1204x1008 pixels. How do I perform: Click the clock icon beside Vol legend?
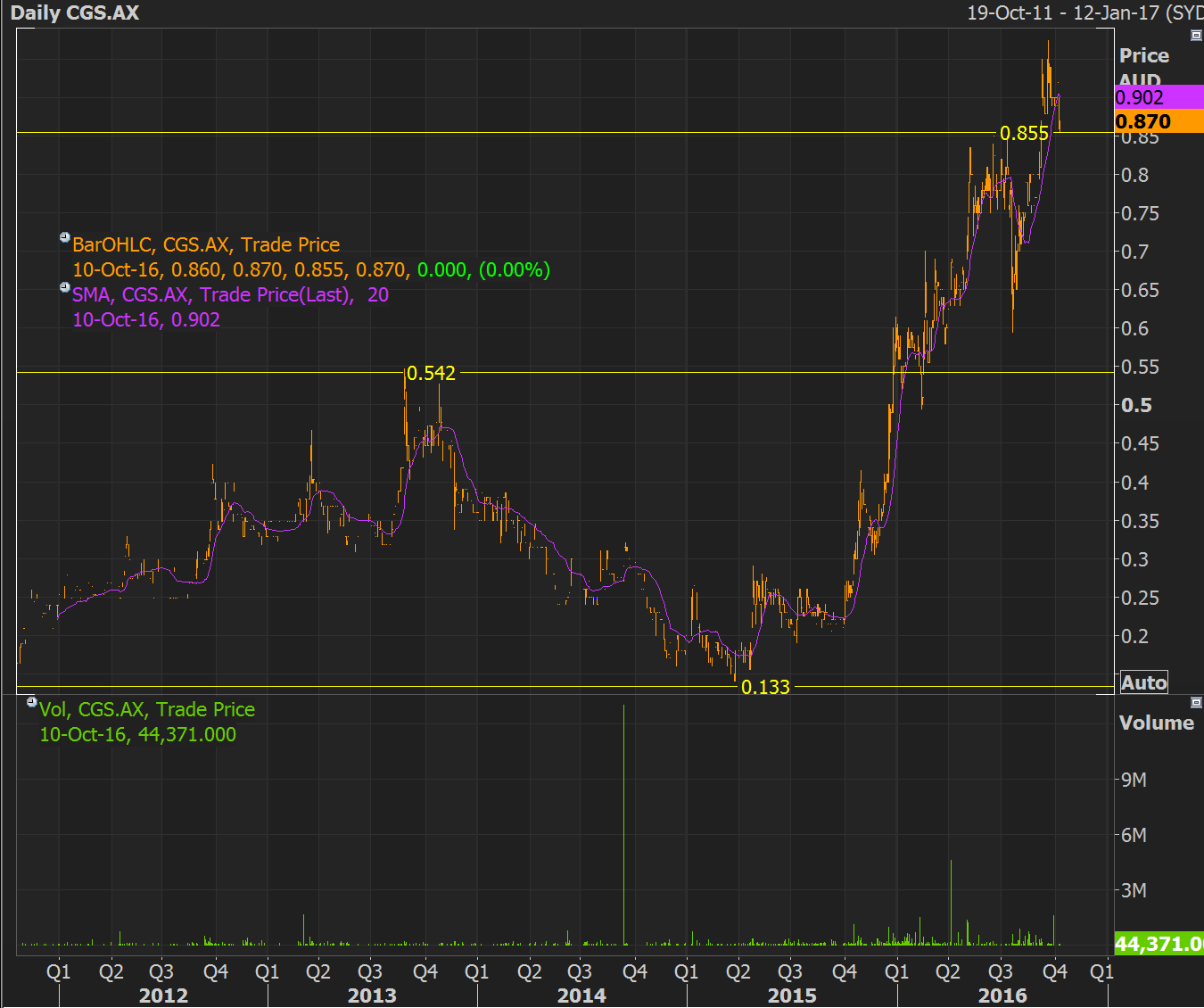pyautogui.click(x=32, y=702)
